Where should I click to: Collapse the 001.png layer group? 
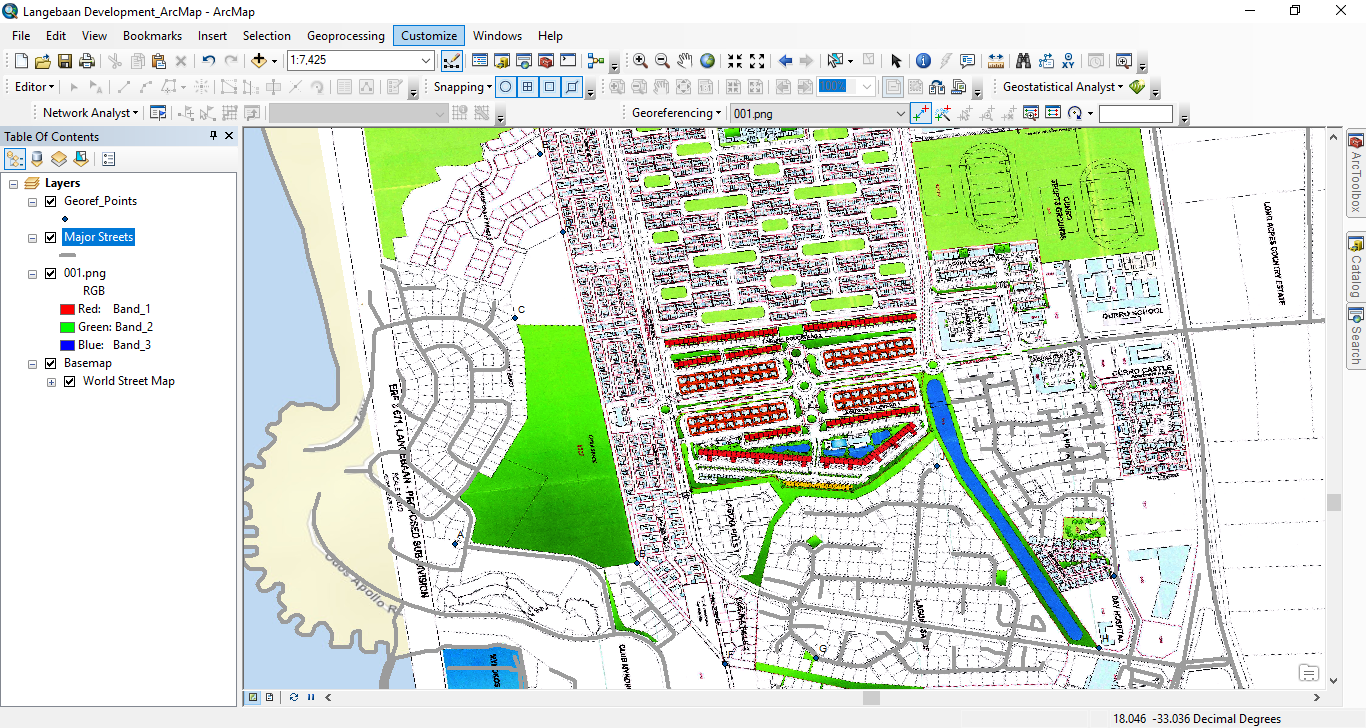31,272
